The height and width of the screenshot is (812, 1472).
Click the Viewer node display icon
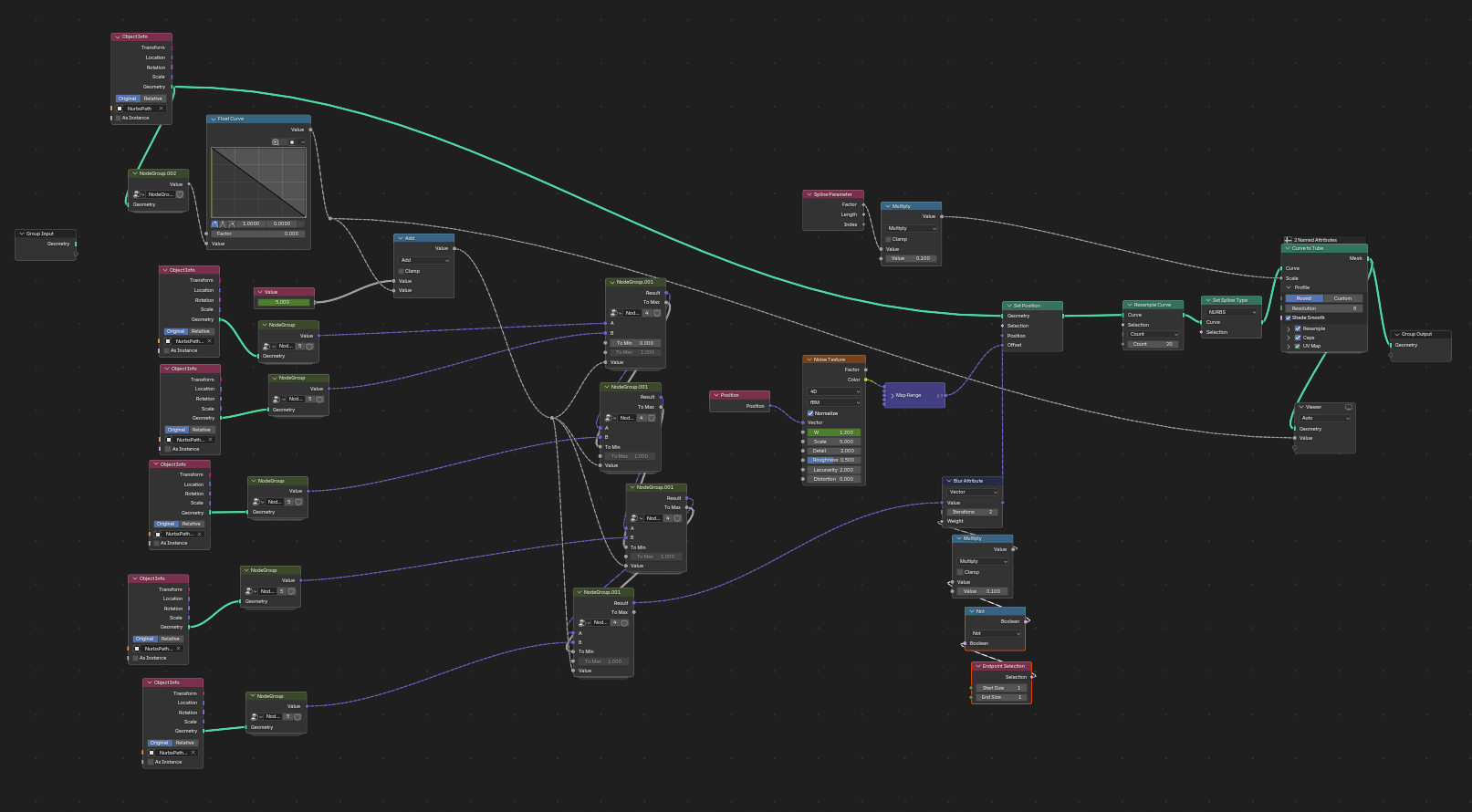pyautogui.click(x=1349, y=407)
